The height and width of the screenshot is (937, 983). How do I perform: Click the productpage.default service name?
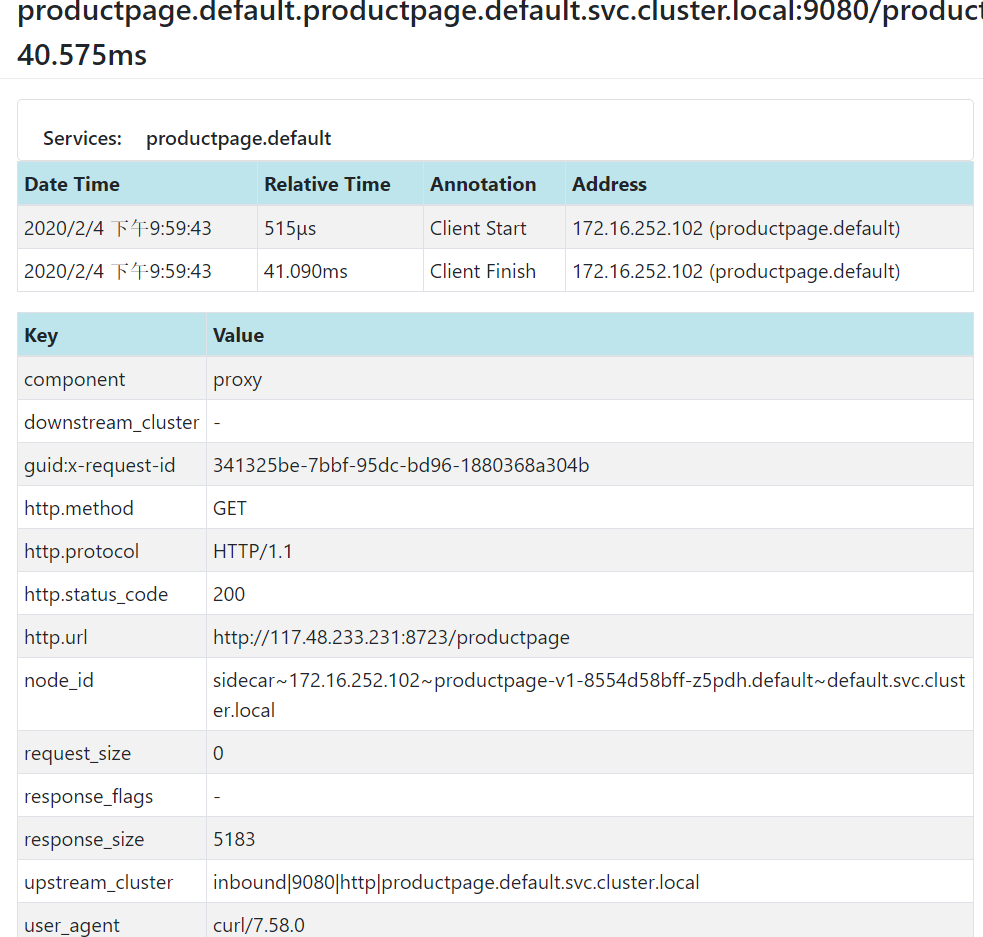click(238, 139)
